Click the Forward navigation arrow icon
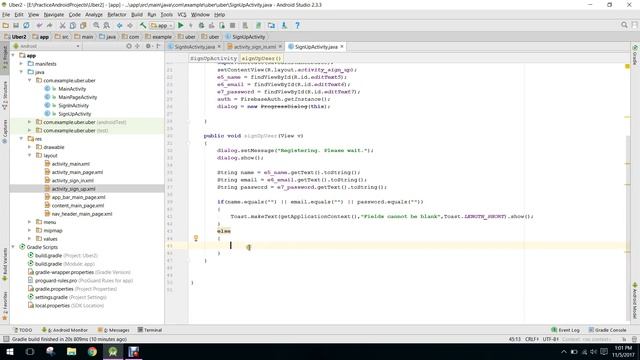Viewport: 640px width, 360px height. coord(130,25)
